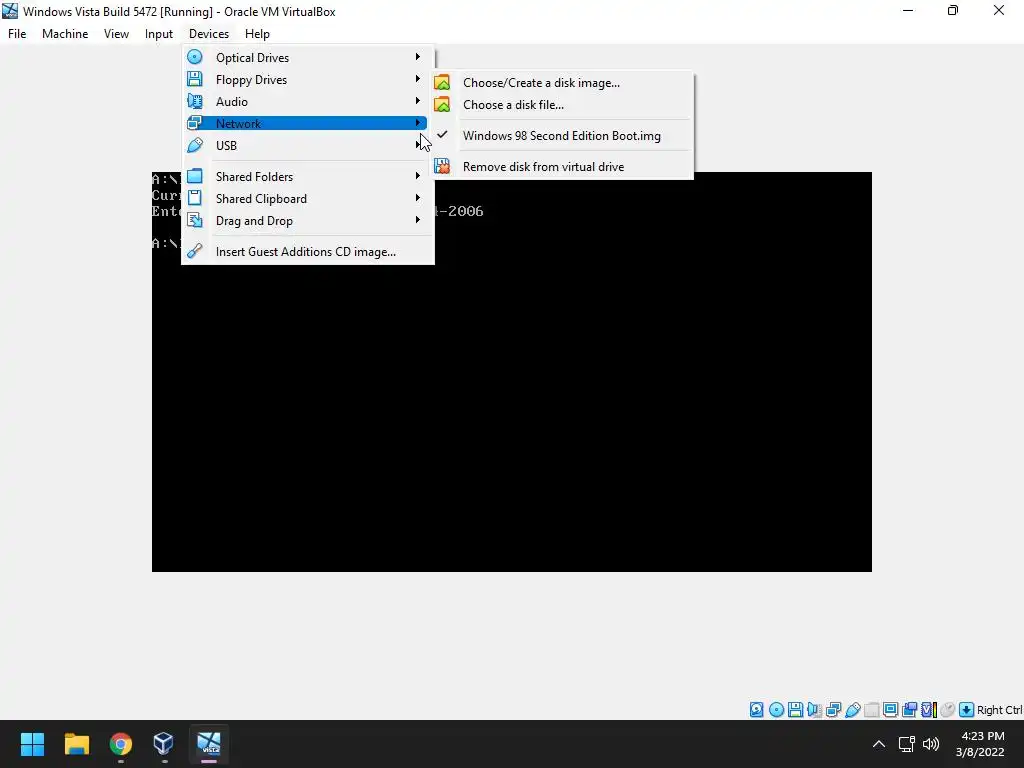Click the Shared Clipboard icon
Screen dimensions: 1024x768
195,198
